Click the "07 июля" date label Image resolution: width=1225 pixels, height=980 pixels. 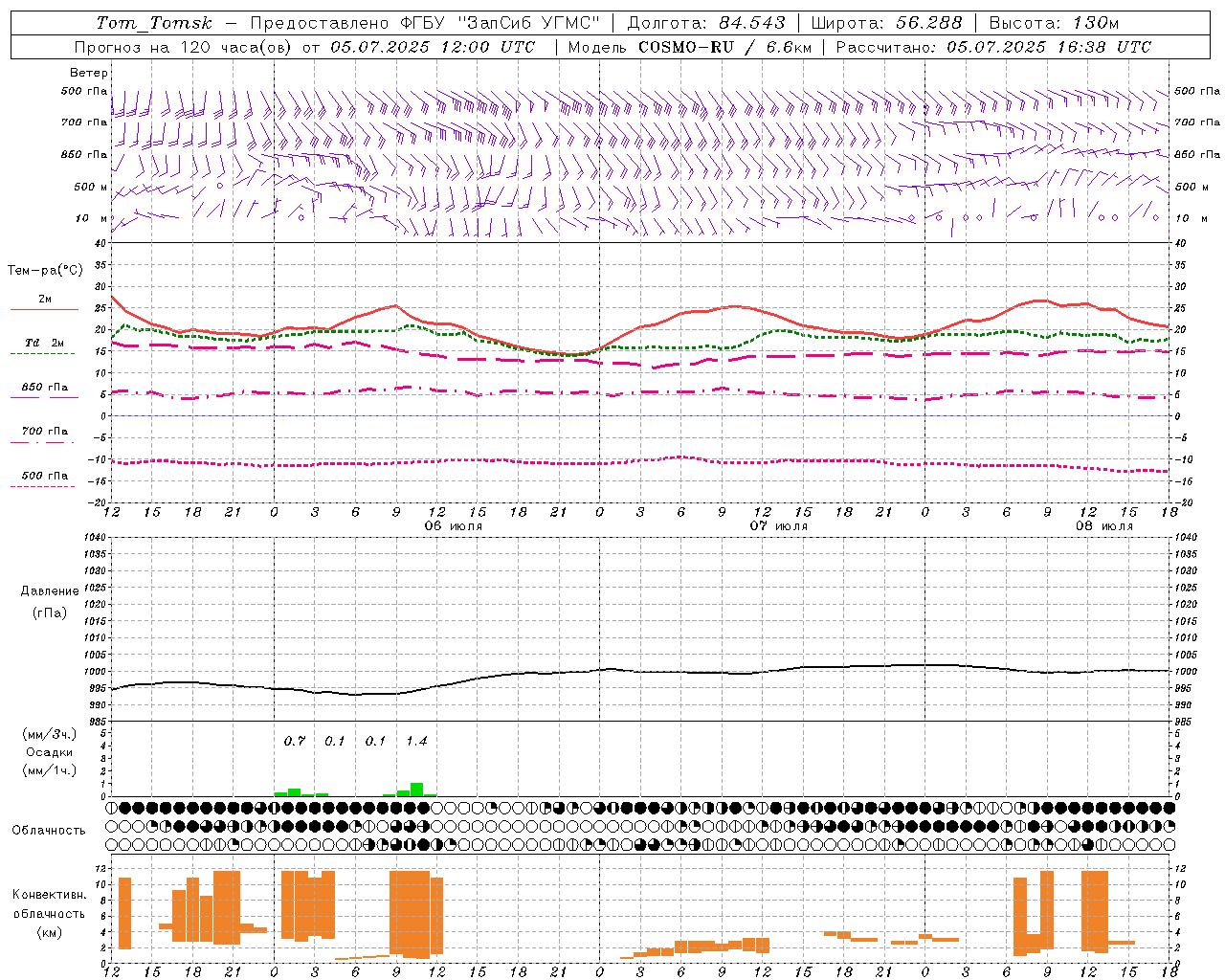[779, 526]
